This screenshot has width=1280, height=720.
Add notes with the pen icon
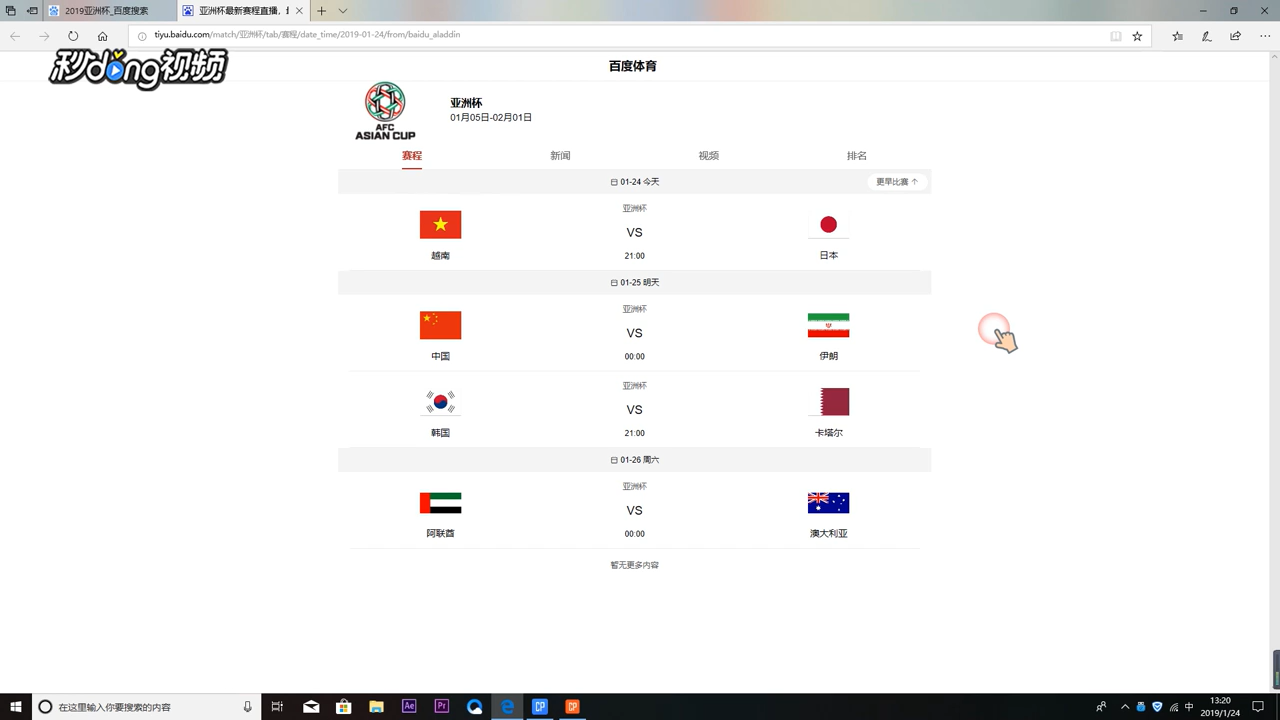[x=1206, y=36]
